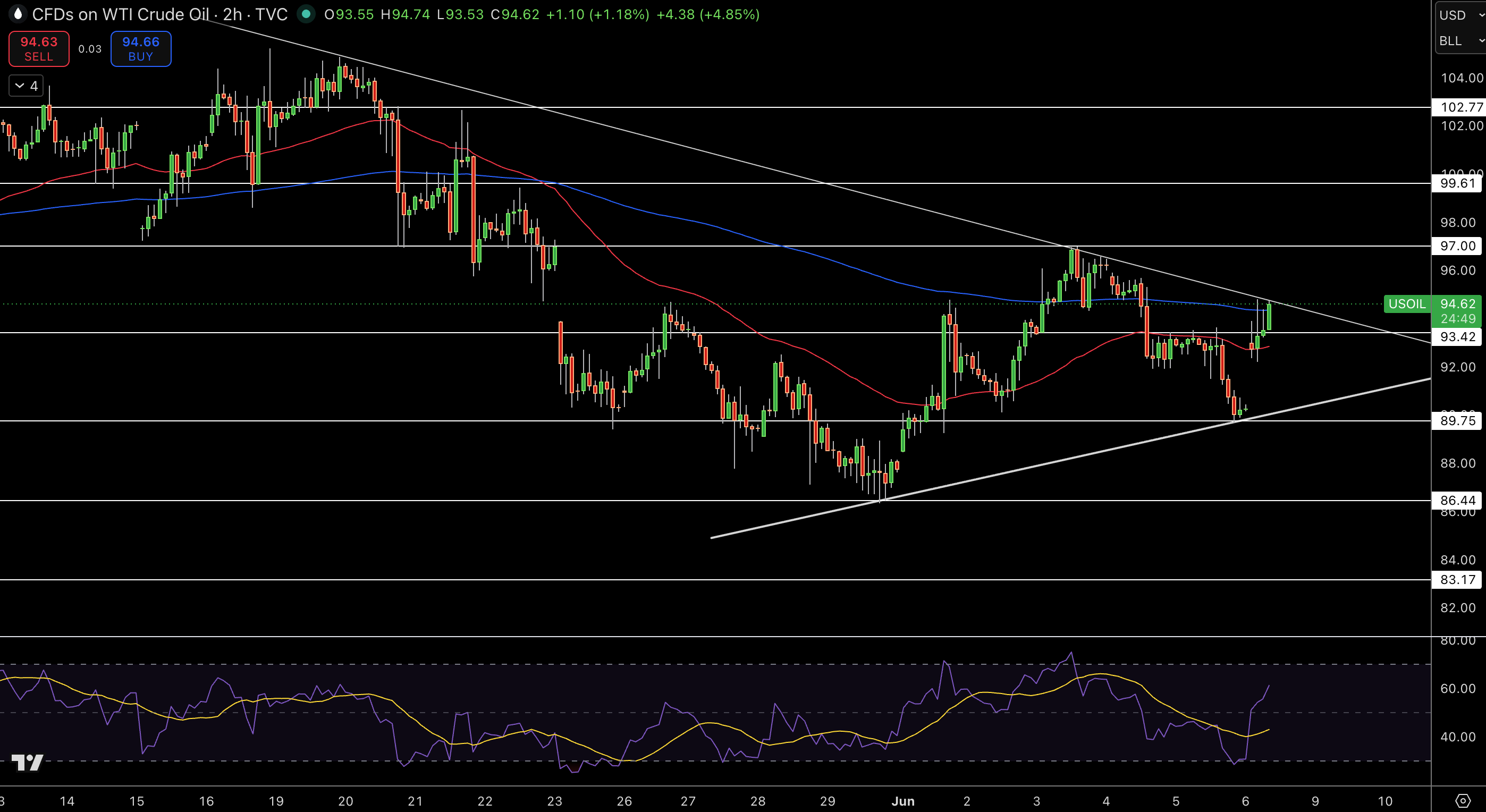Viewport: 1486px width, 812px height.
Task: Select the 102.77 horizontal line price label
Action: tap(1458, 107)
